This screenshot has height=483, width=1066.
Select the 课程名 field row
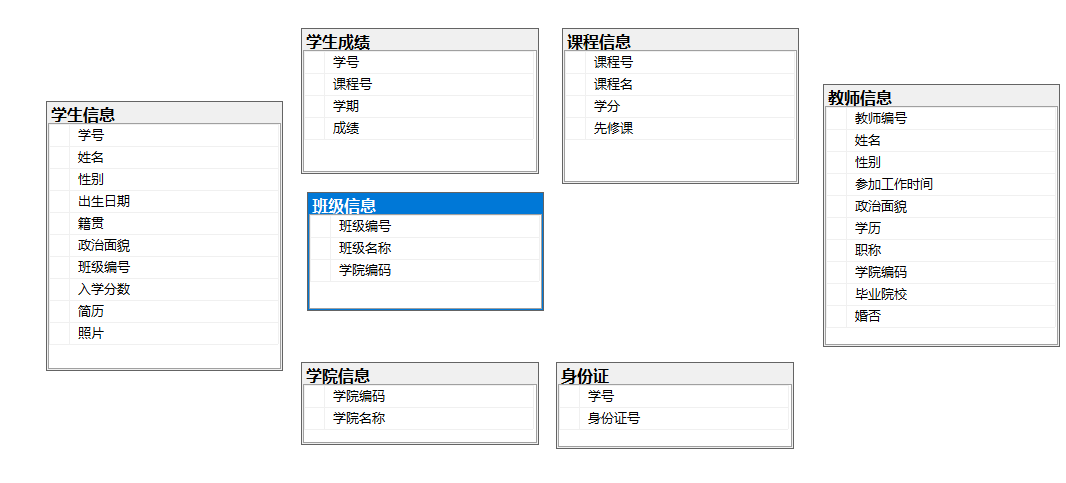(x=680, y=84)
